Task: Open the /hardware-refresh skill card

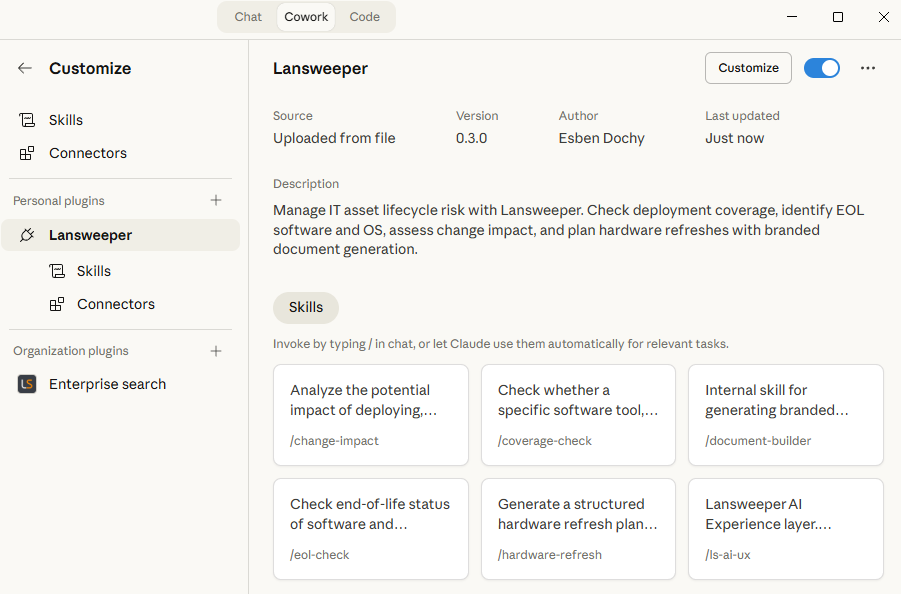Action: [578, 529]
